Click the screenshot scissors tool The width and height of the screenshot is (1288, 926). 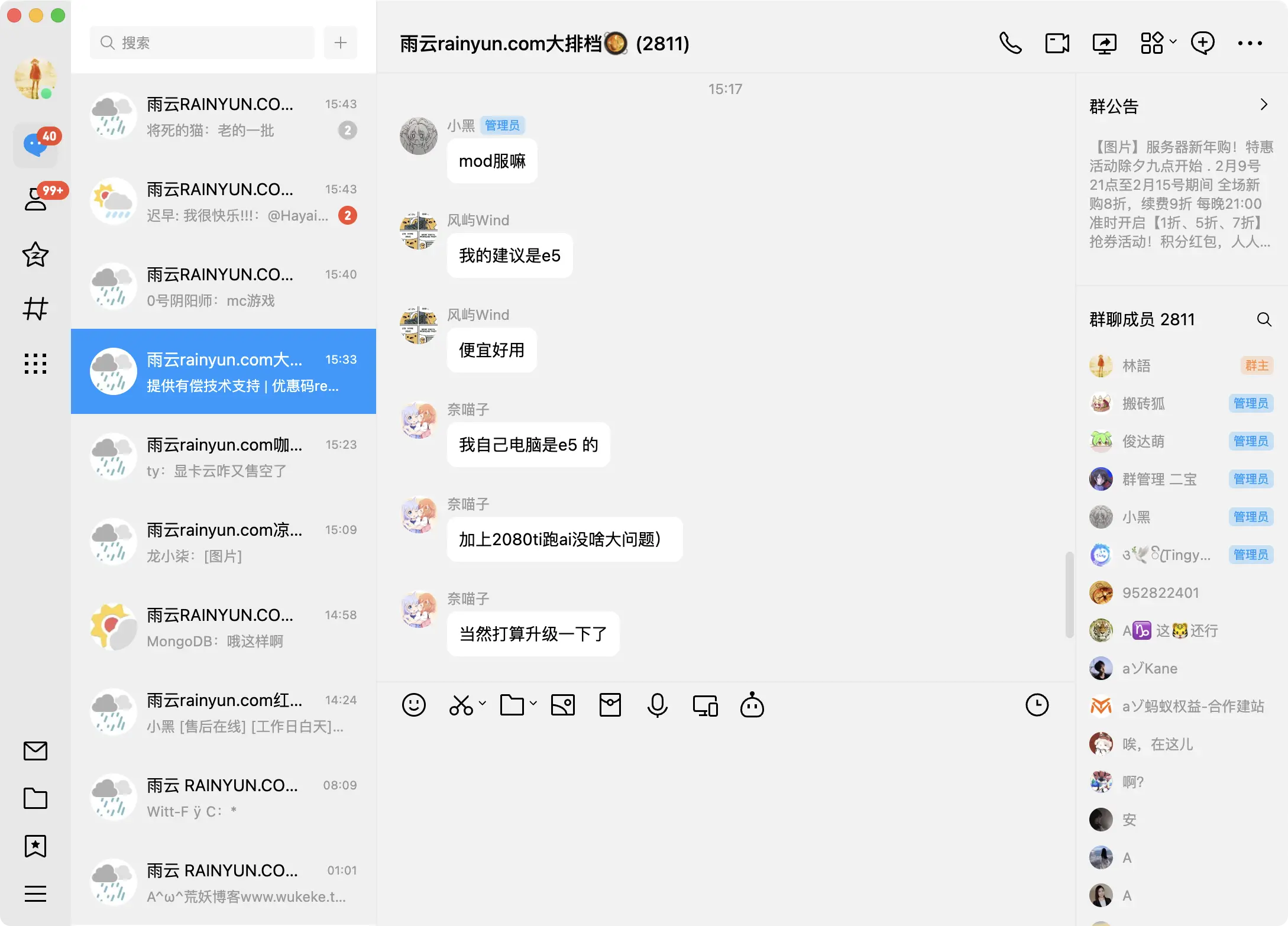pos(461,705)
